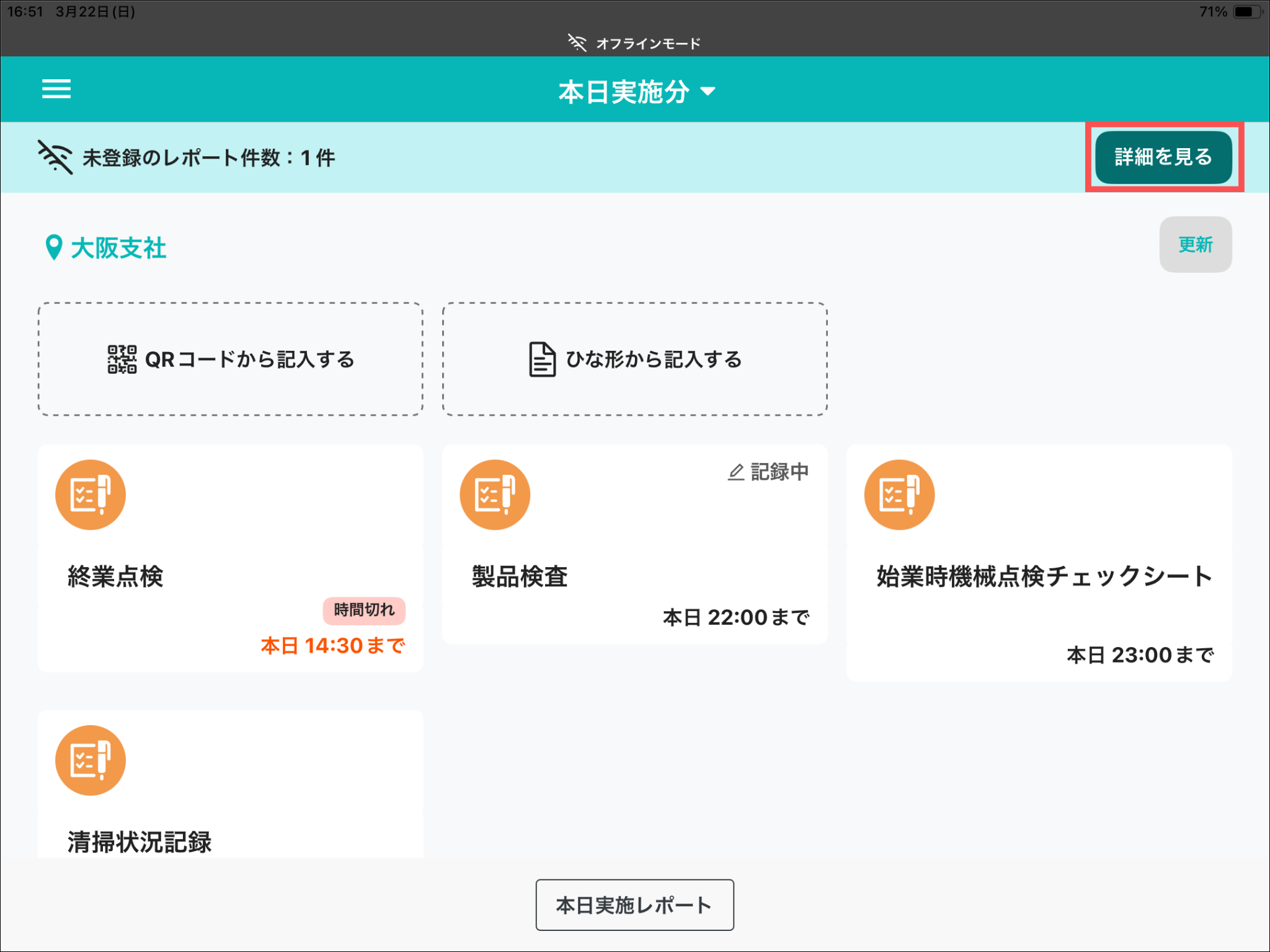
Task: Expand the 本日実施分 dropdown arrow
Action: [x=708, y=92]
